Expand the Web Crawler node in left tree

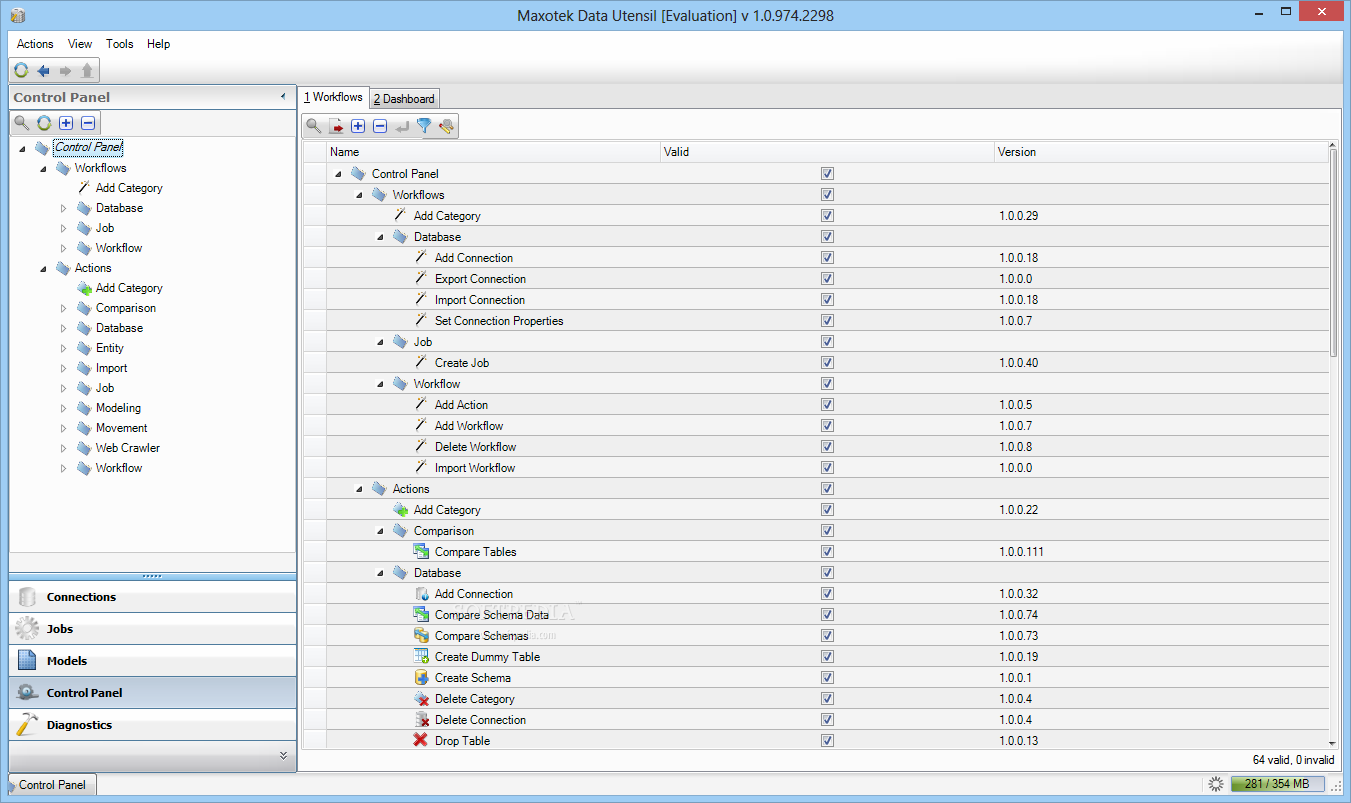pos(64,448)
